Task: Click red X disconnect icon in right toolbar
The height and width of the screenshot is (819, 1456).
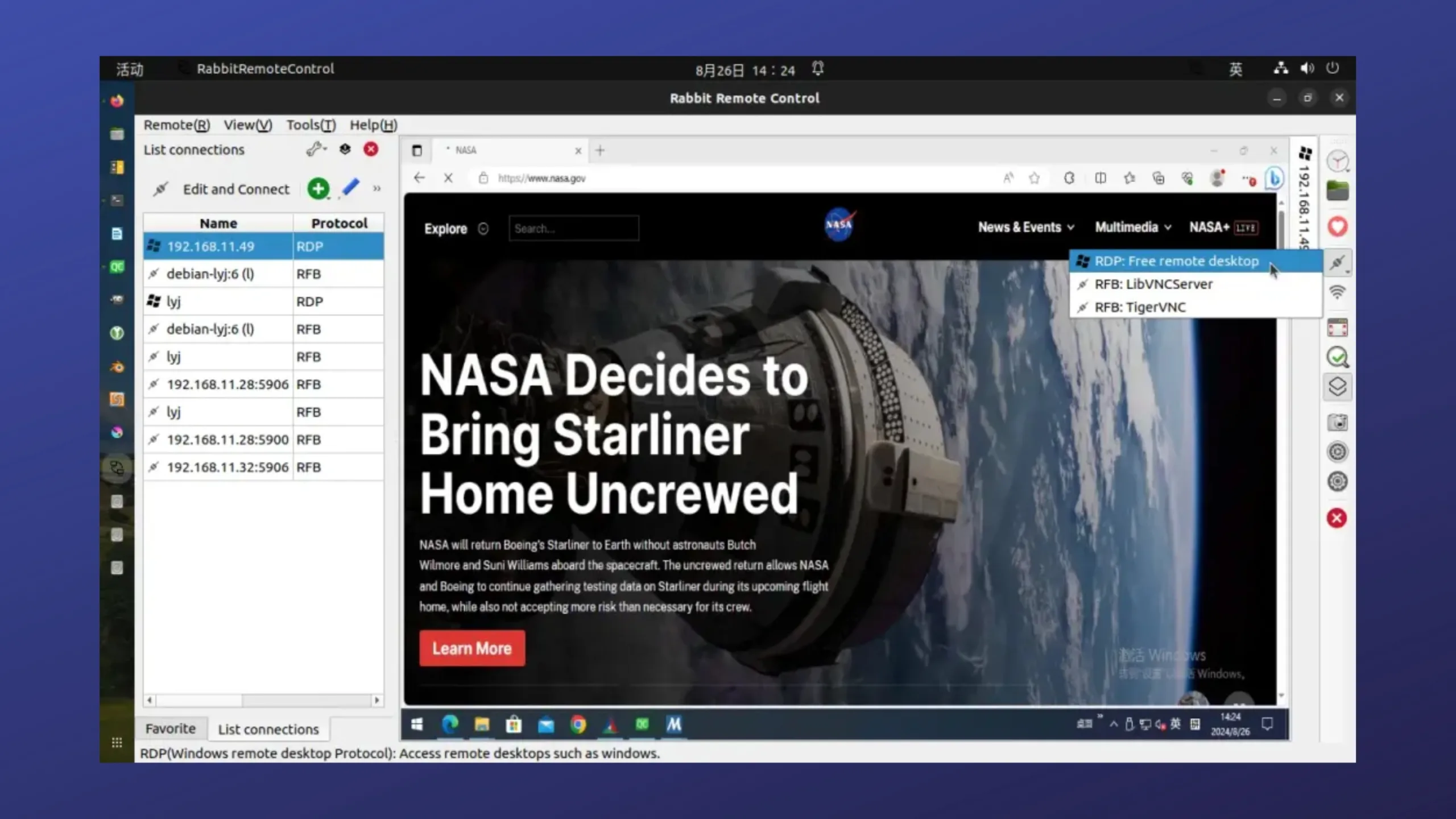Action: pyautogui.click(x=1337, y=518)
